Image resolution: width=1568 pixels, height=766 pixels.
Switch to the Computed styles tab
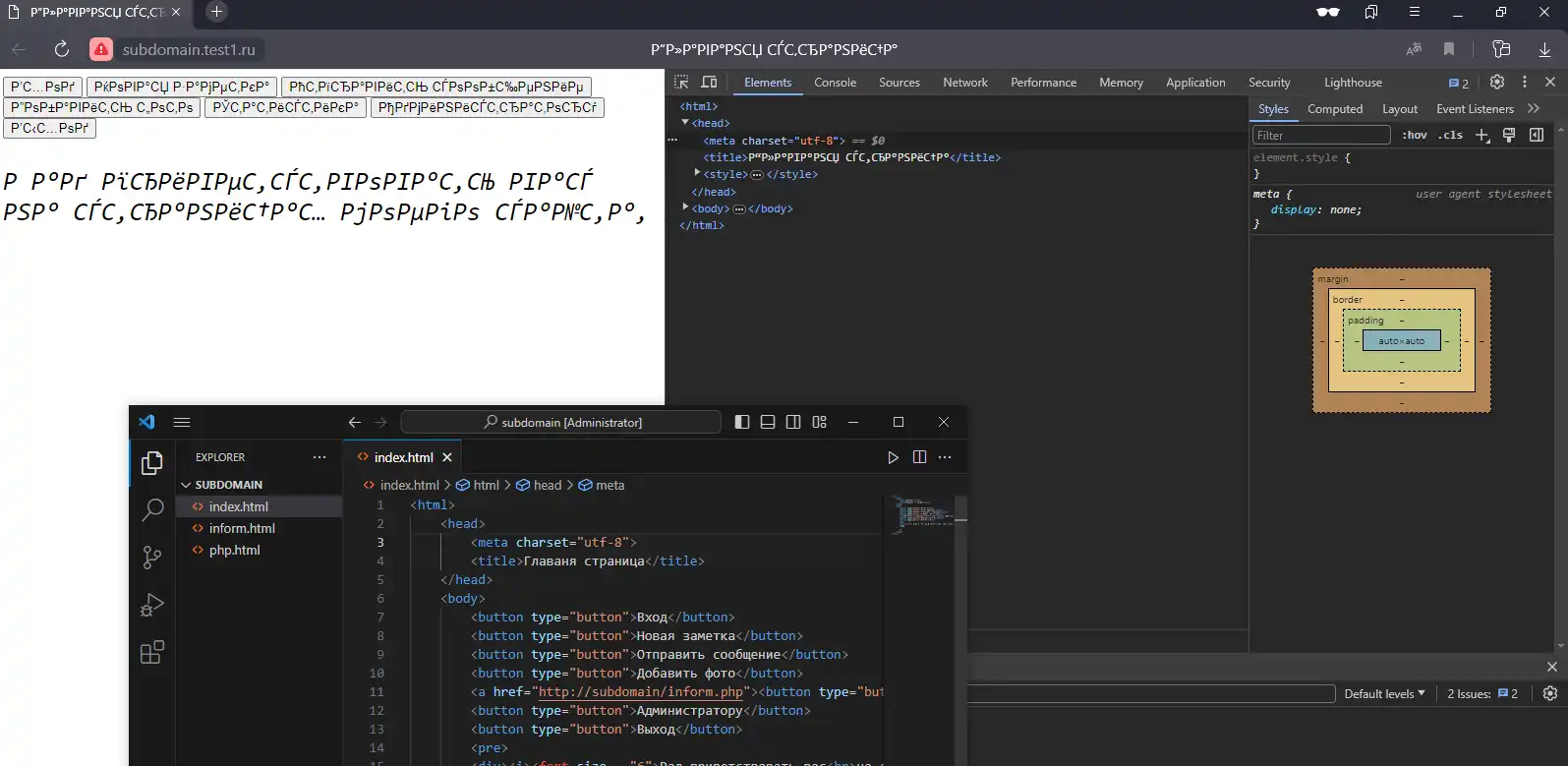(1334, 109)
